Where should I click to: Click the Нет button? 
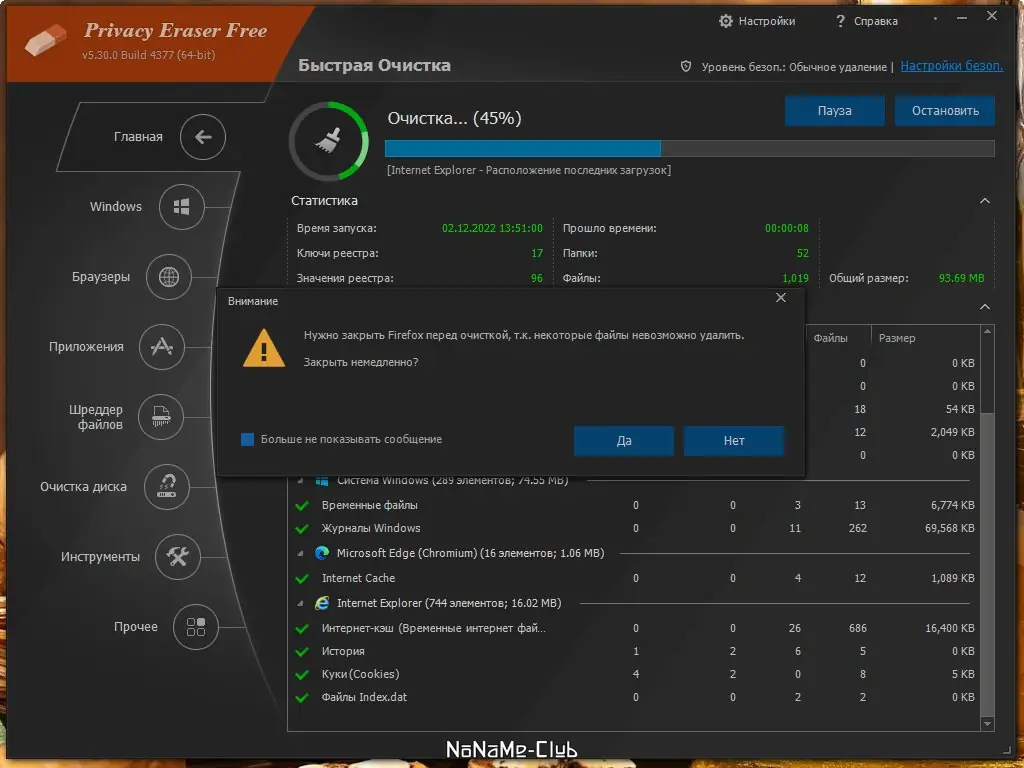[734, 441]
